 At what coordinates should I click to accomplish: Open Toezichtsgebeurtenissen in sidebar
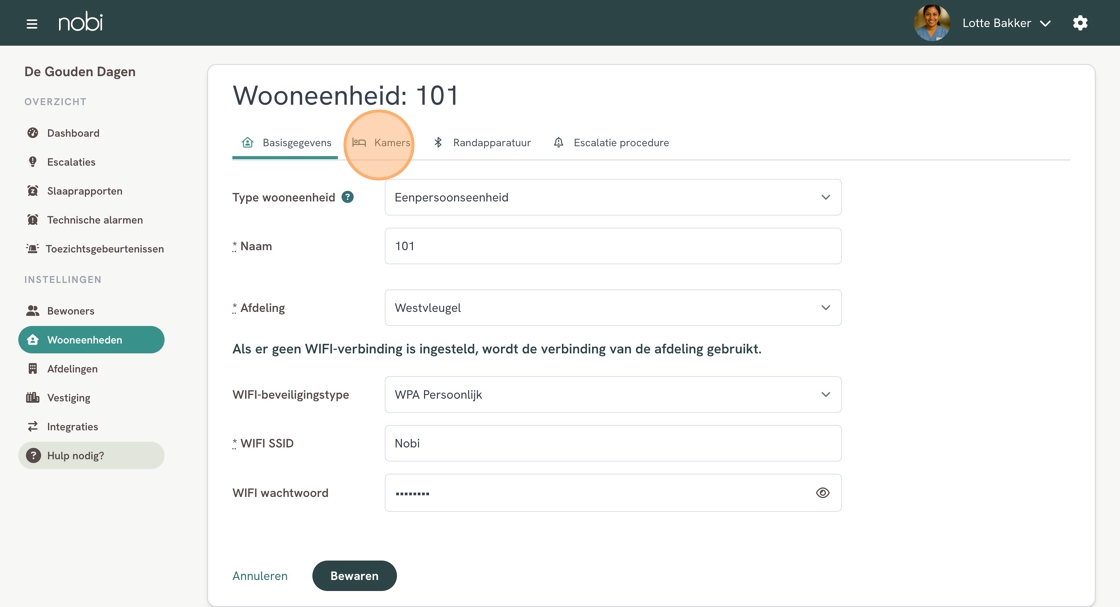pyautogui.click(x=104, y=249)
